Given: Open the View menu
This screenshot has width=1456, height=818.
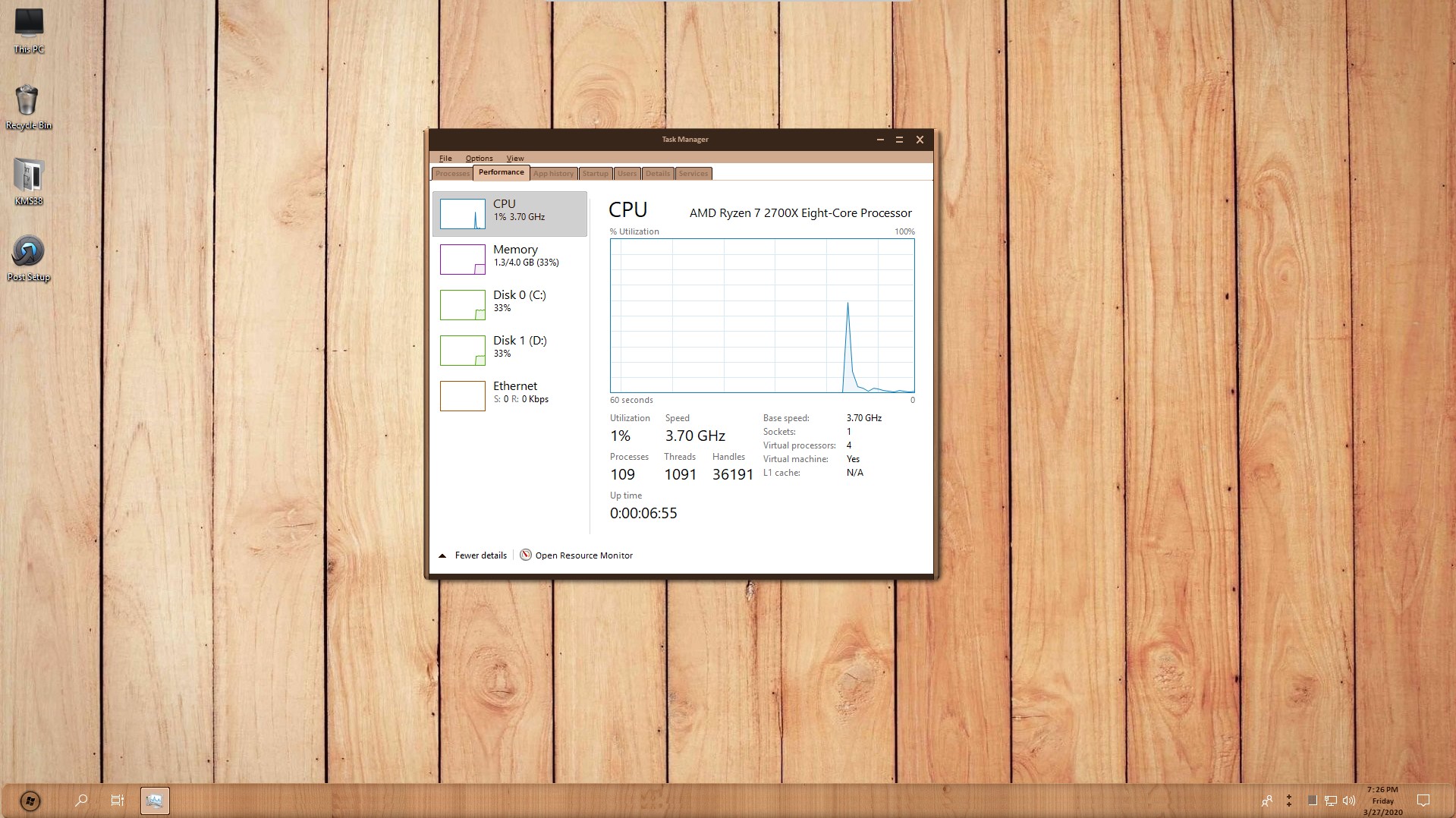Looking at the screenshot, I should tap(515, 159).
